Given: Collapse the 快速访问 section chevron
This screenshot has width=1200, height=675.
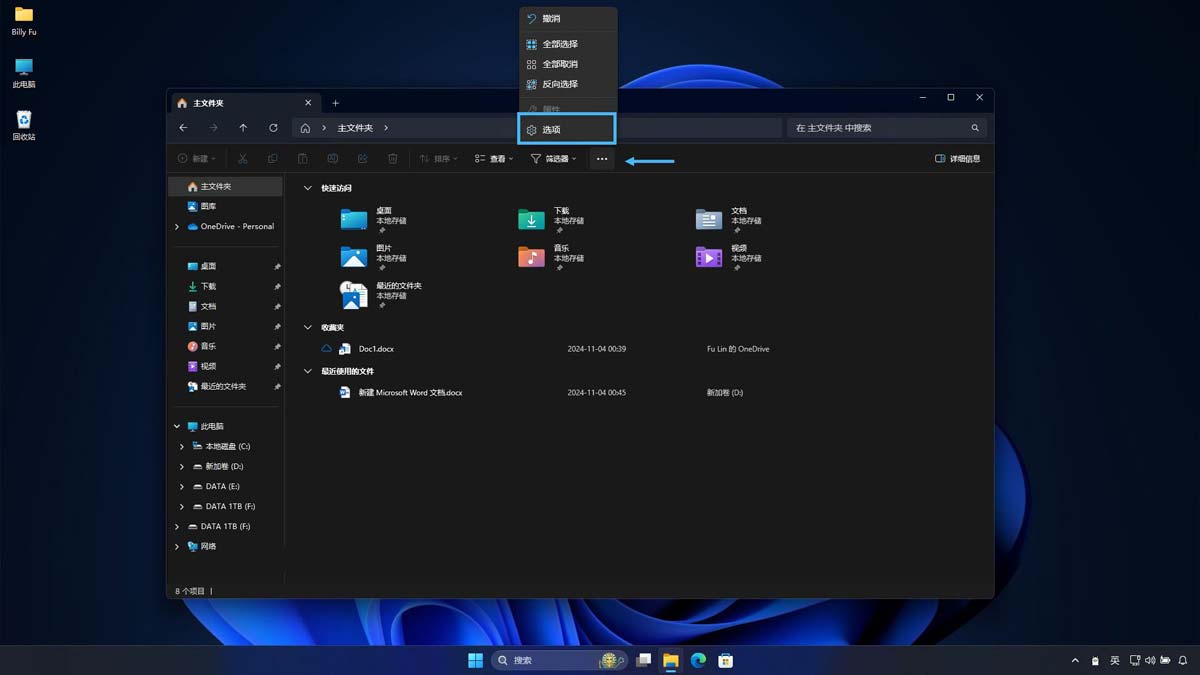Looking at the screenshot, I should coord(307,187).
